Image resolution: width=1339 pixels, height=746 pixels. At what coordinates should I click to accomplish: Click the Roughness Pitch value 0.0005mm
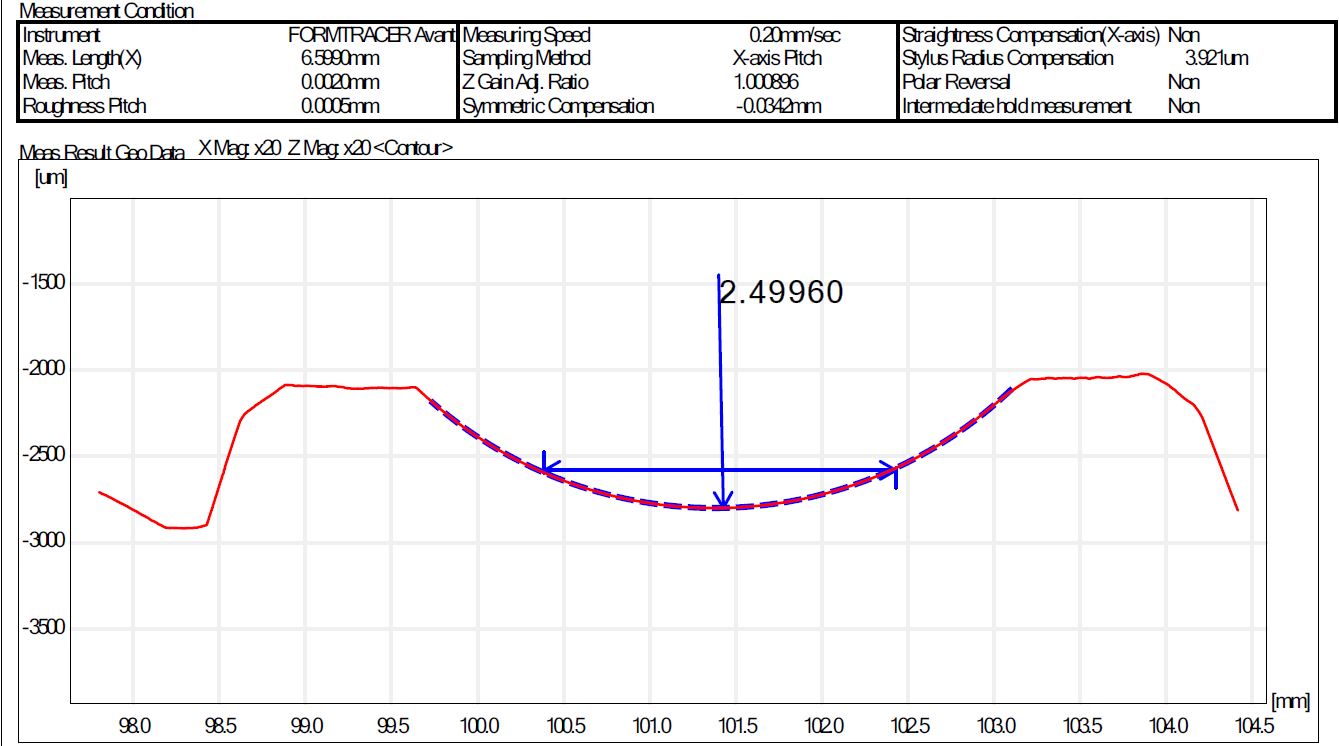point(340,106)
